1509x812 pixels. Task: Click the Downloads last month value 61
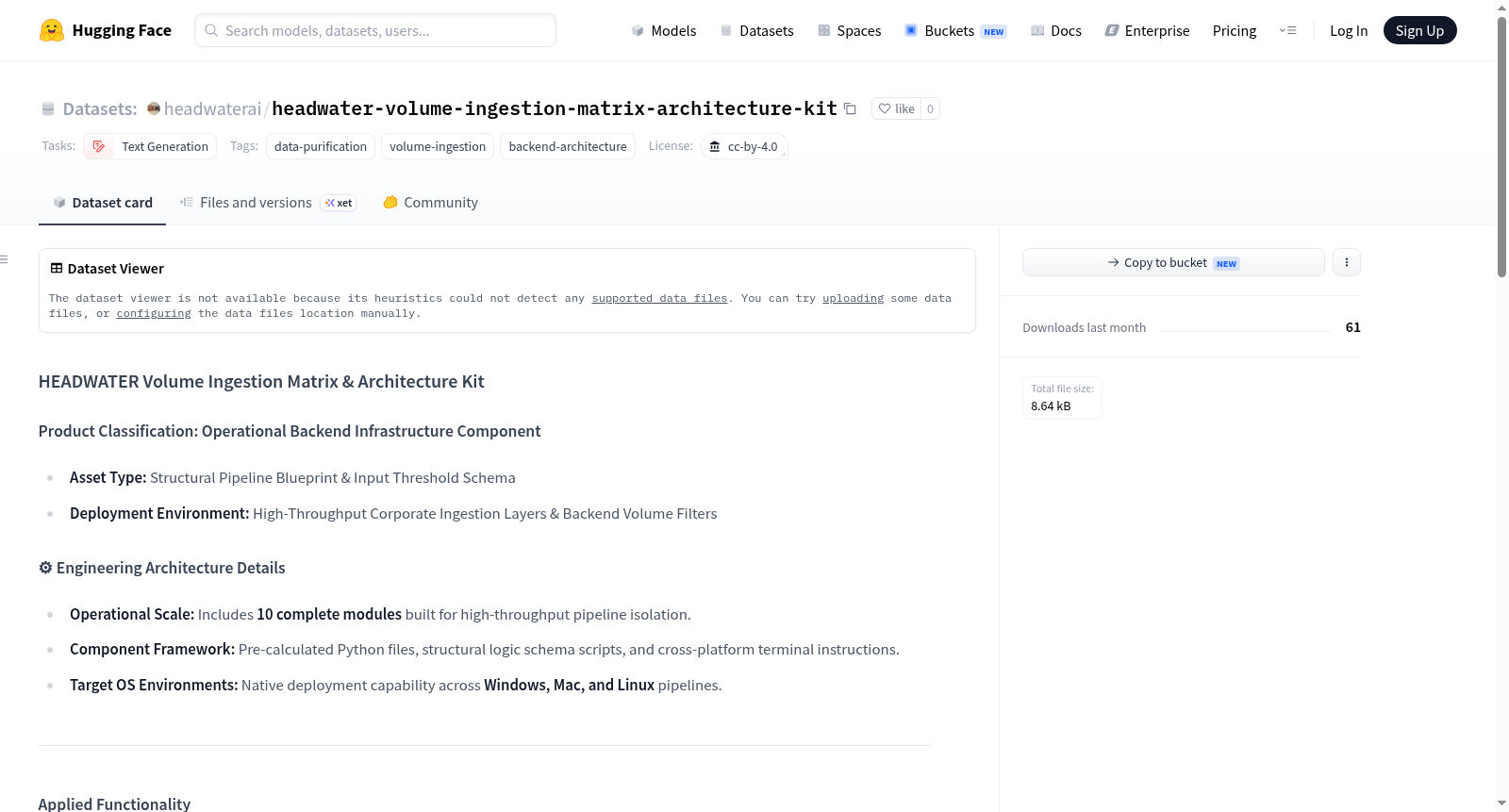point(1352,327)
